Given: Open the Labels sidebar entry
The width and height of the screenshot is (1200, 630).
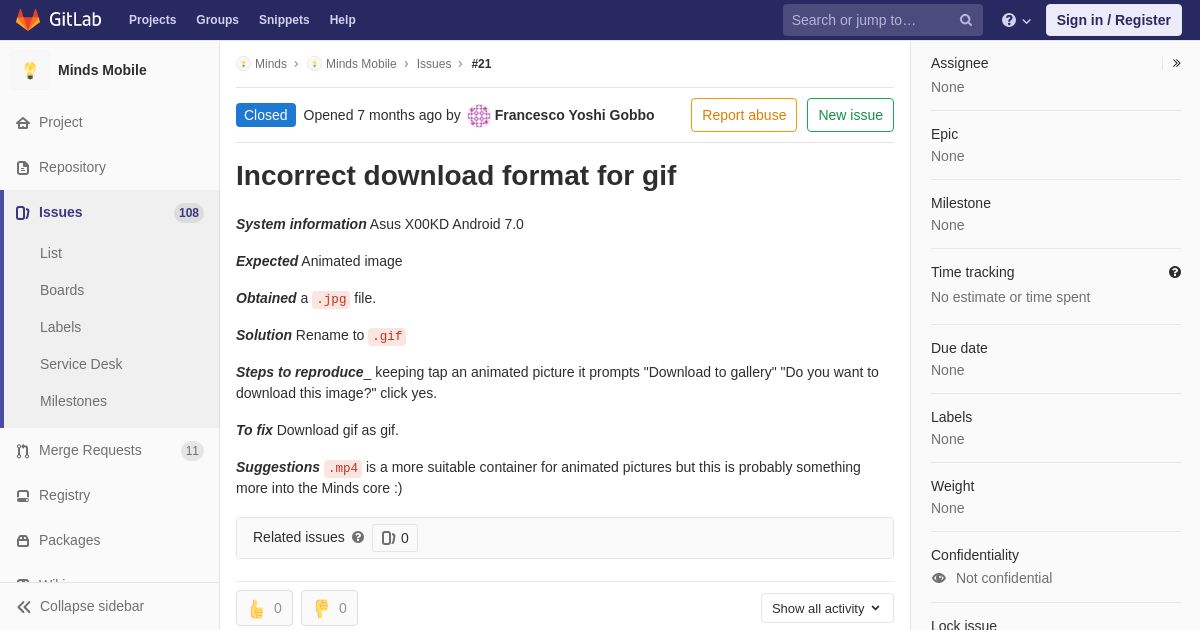Looking at the screenshot, I should pos(60,327).
